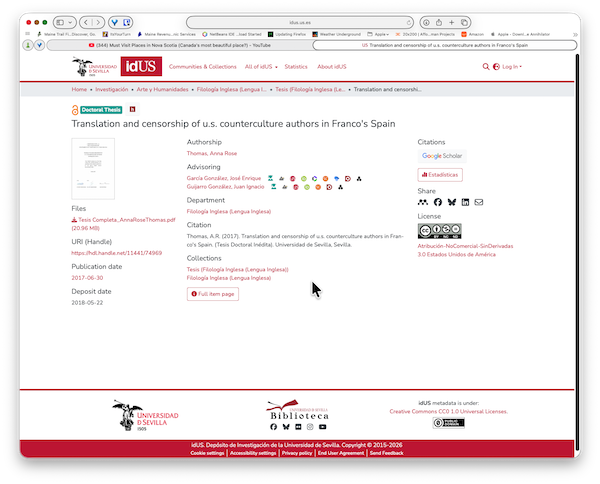The height and width of the screenshot is (484, 600).
Task: Share the item on Bluesky
Action: click(x=452, y=202)
